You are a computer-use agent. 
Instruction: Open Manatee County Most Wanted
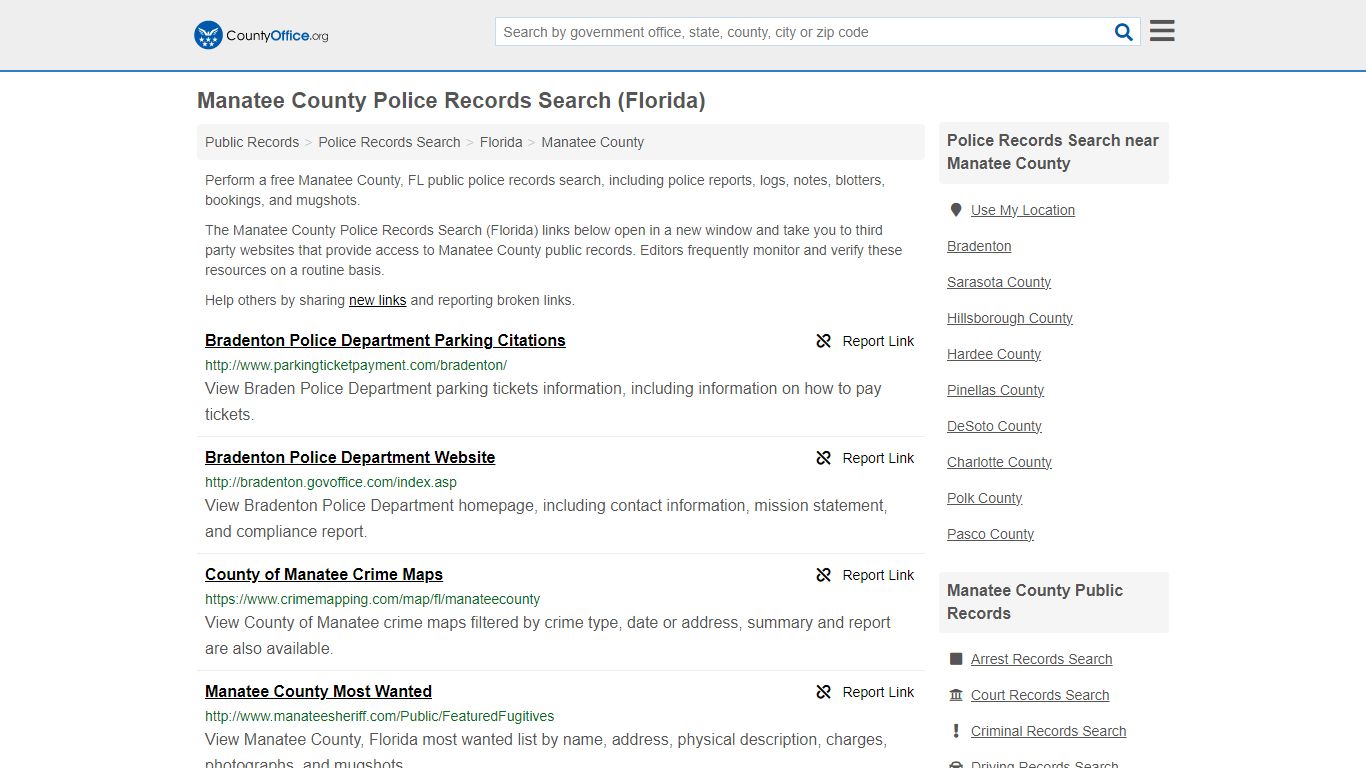pyautogui.click(x=318, y=691)
